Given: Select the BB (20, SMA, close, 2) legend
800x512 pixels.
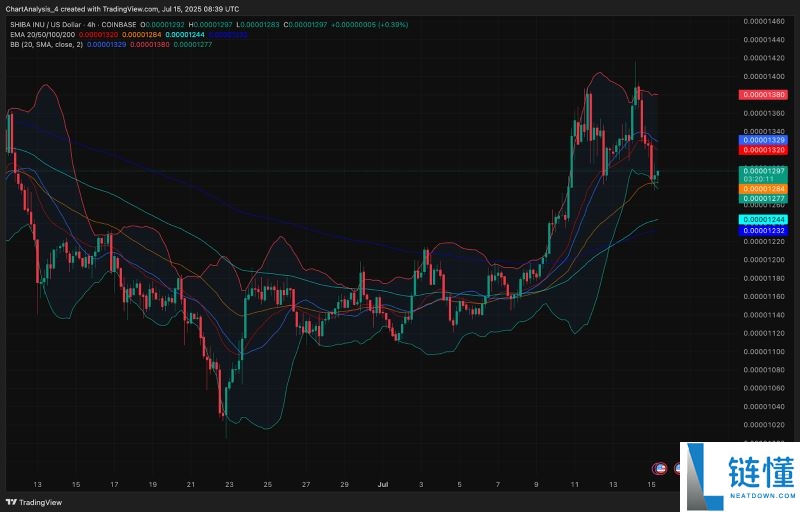Looking at the screenshot, I should pyautogui.click(x=43, y=45).
